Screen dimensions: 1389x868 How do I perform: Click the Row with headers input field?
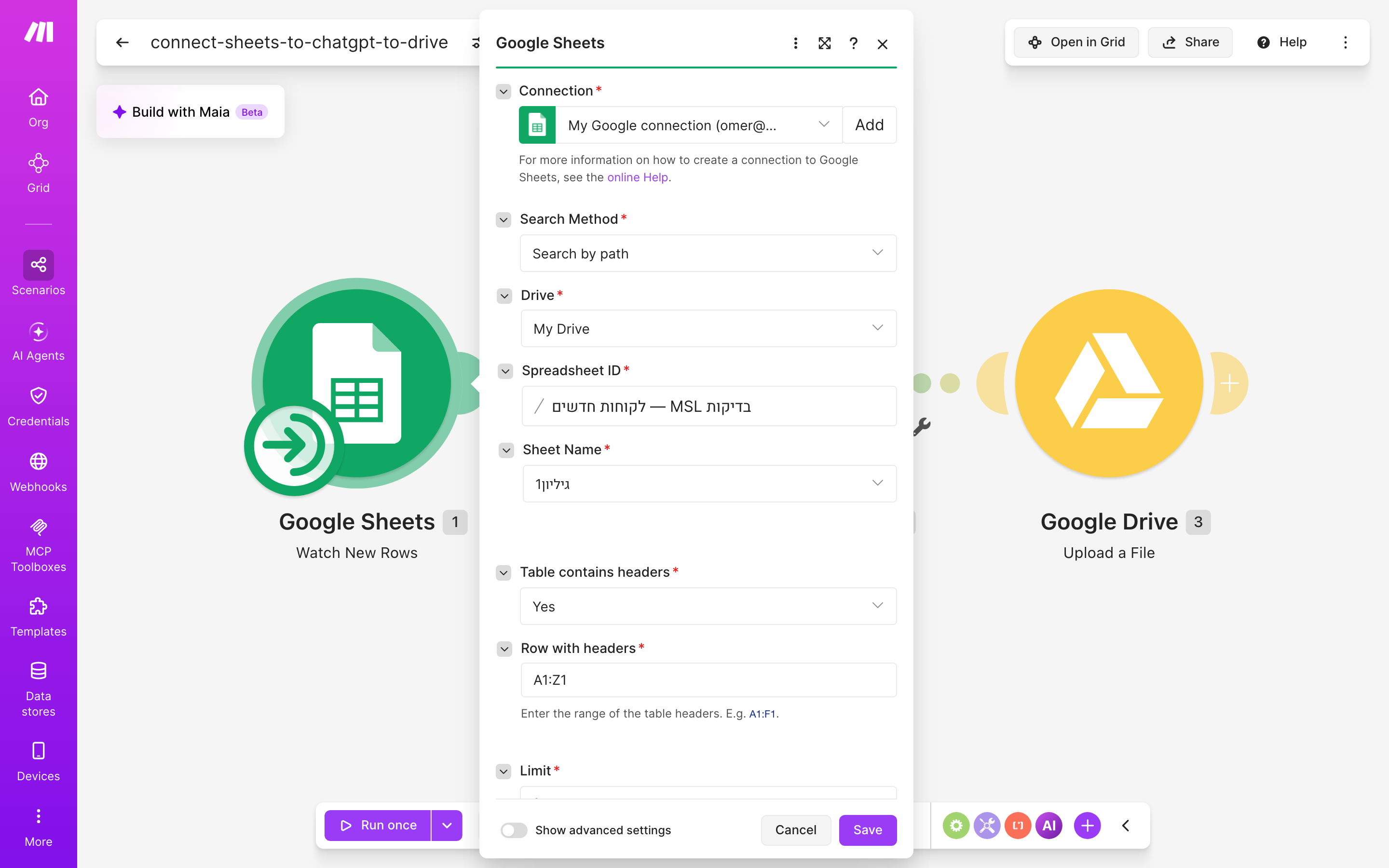click(708, 680)
